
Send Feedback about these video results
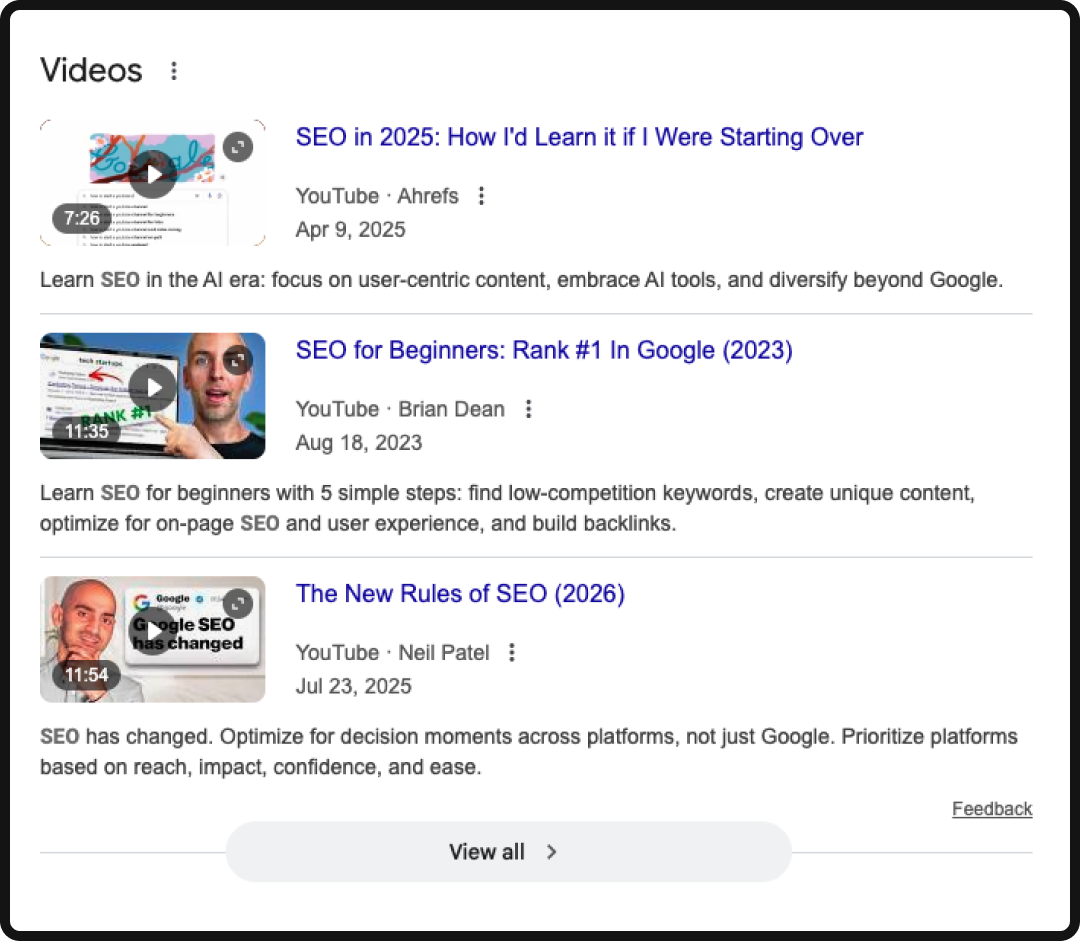coord(992,808)
